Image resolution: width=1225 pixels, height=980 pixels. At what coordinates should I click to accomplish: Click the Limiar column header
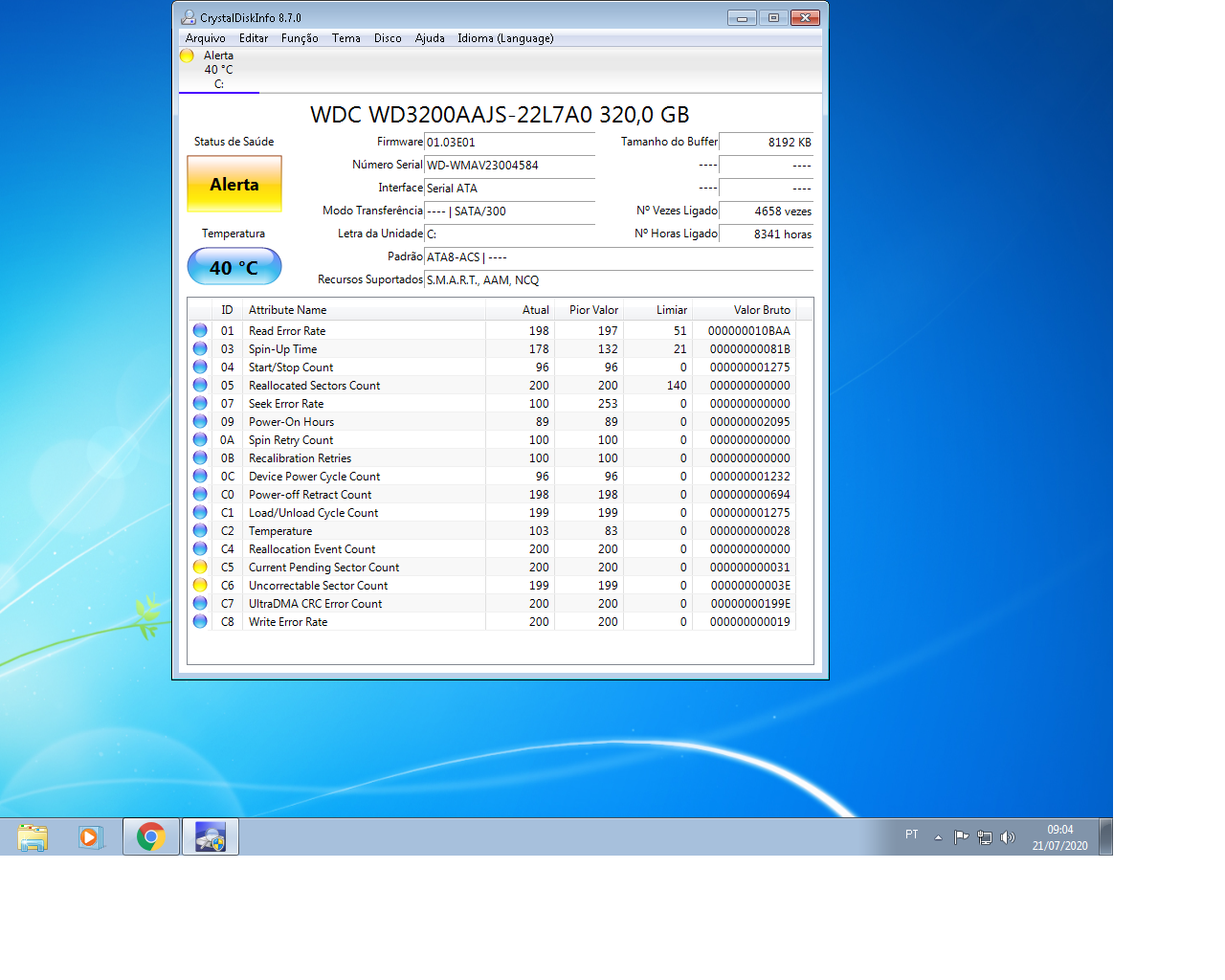click(657, 309)
